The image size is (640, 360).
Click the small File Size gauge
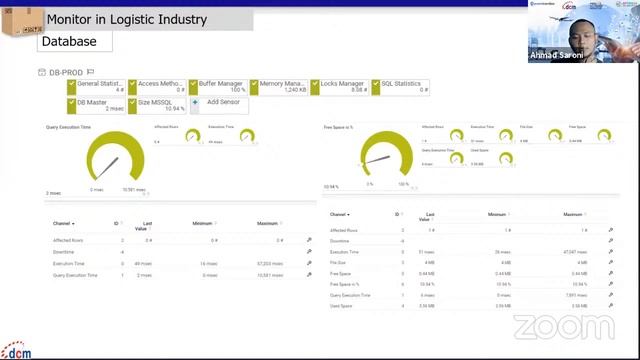pyautogui.click(x=555, y=135)
